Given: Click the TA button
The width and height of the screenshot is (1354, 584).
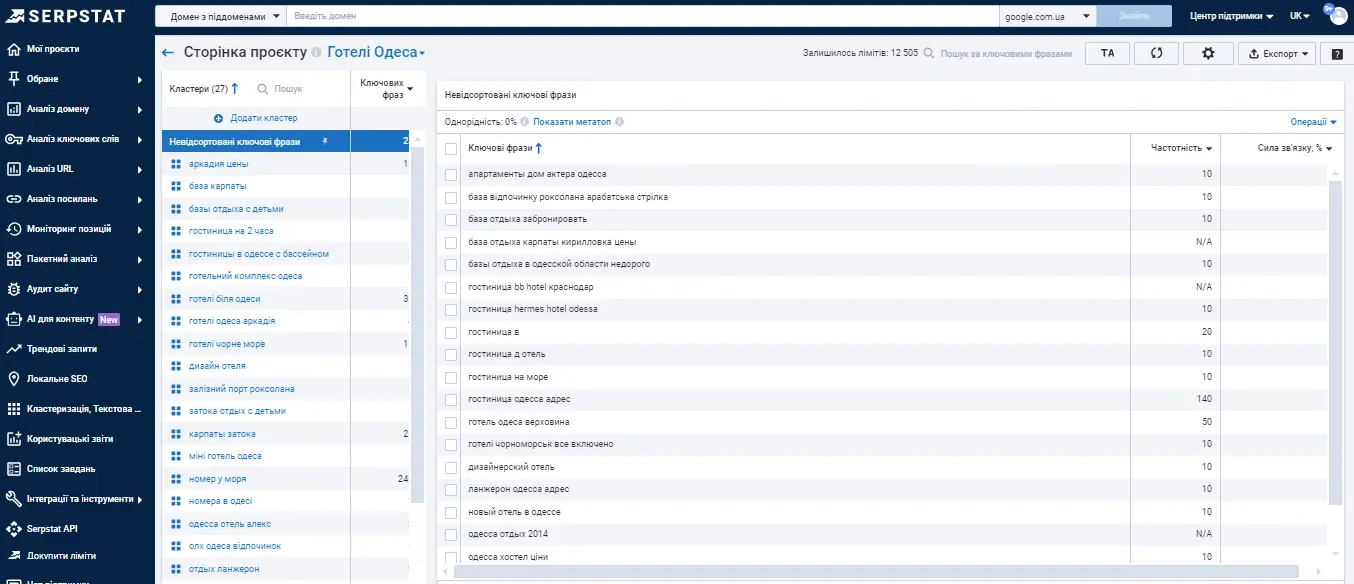Looking at the screenshot, I should pyautogui.click(x=1108, y=54).
